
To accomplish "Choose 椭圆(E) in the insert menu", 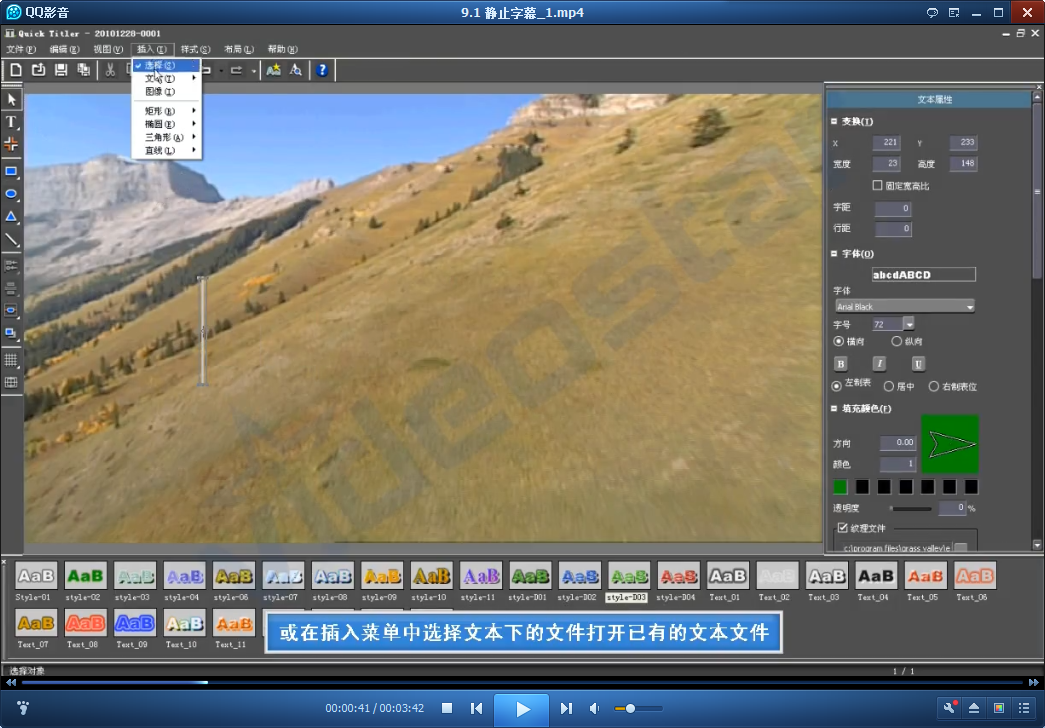I will 167,124.
